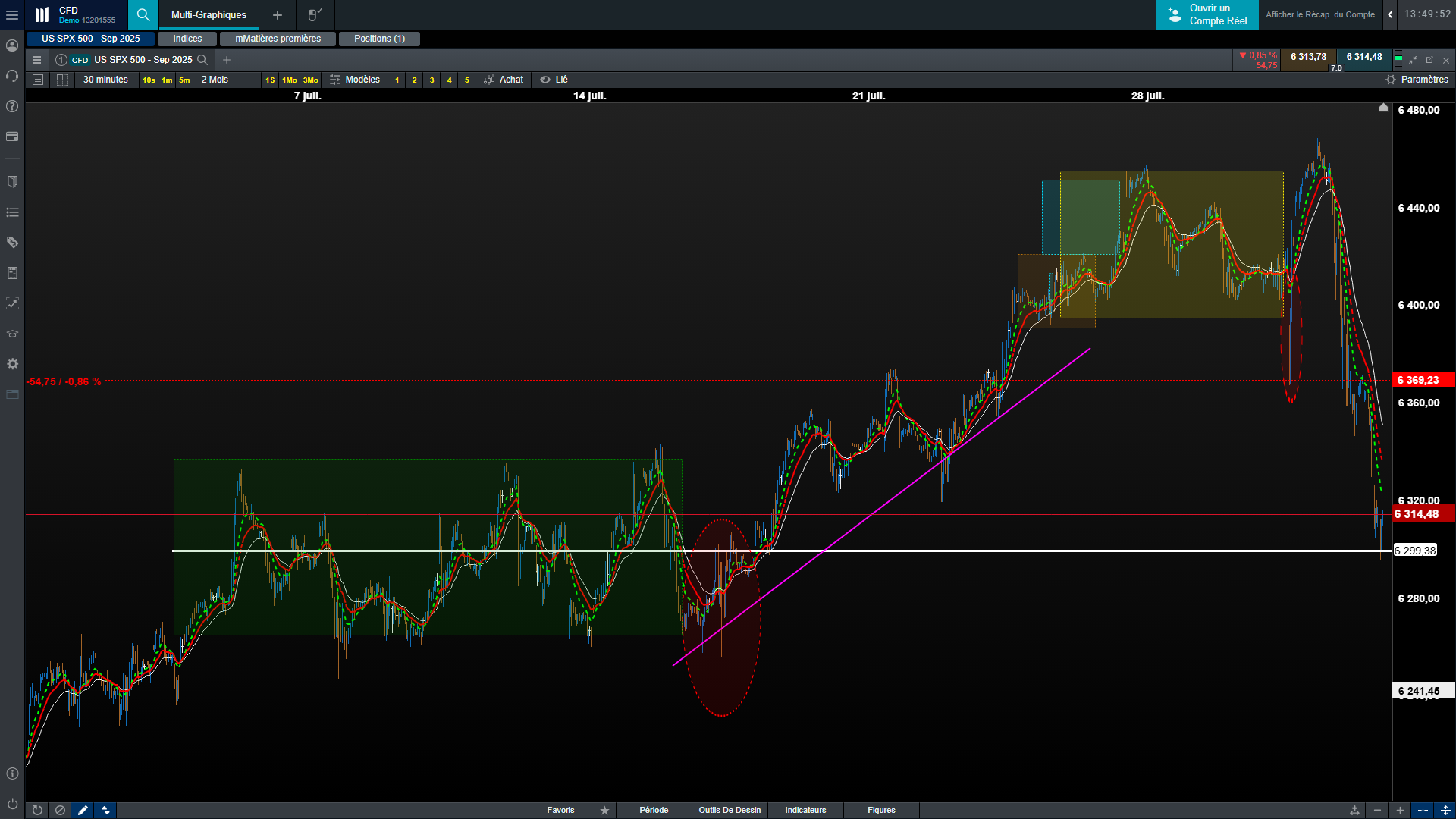Click the white horizontal line price label 6 299,38

[1415, 551]
